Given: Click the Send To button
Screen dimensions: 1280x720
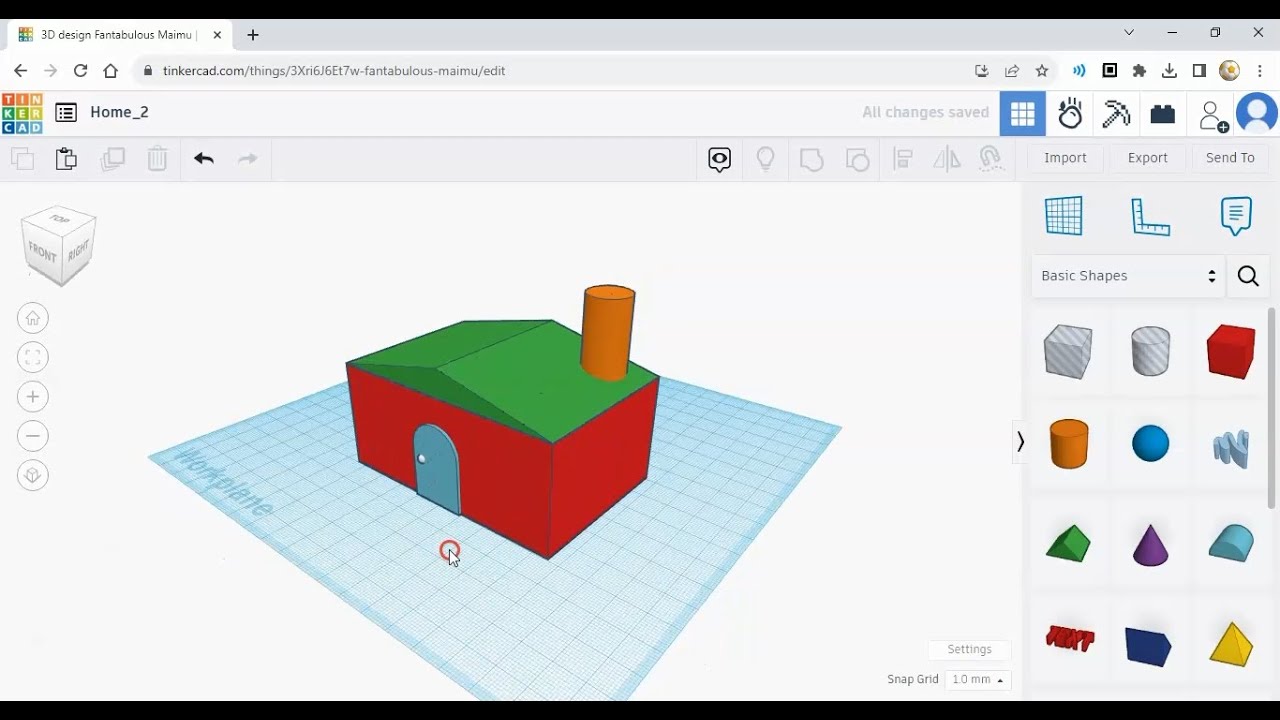Looking at the screenshot, I should (1230, 158).
